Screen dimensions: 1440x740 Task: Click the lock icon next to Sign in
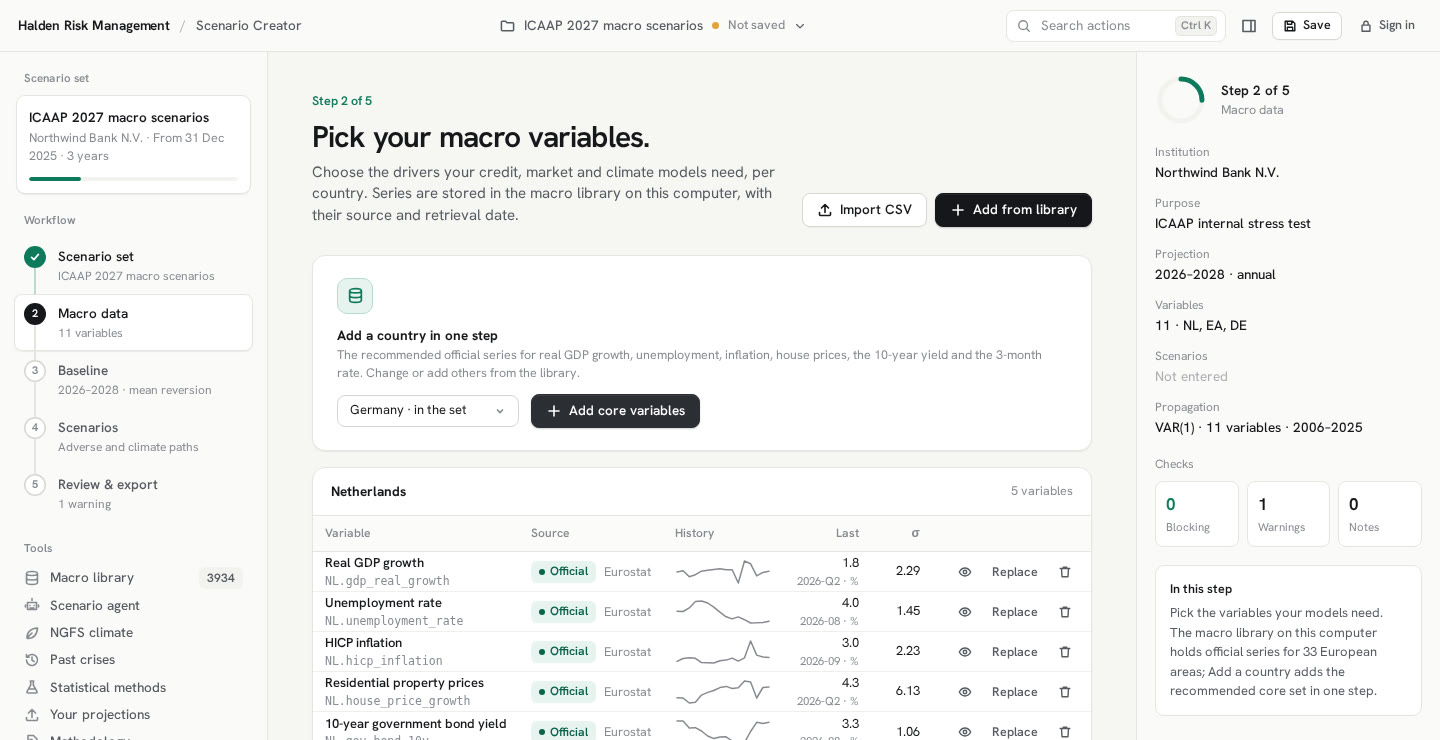coord(1366,26)
